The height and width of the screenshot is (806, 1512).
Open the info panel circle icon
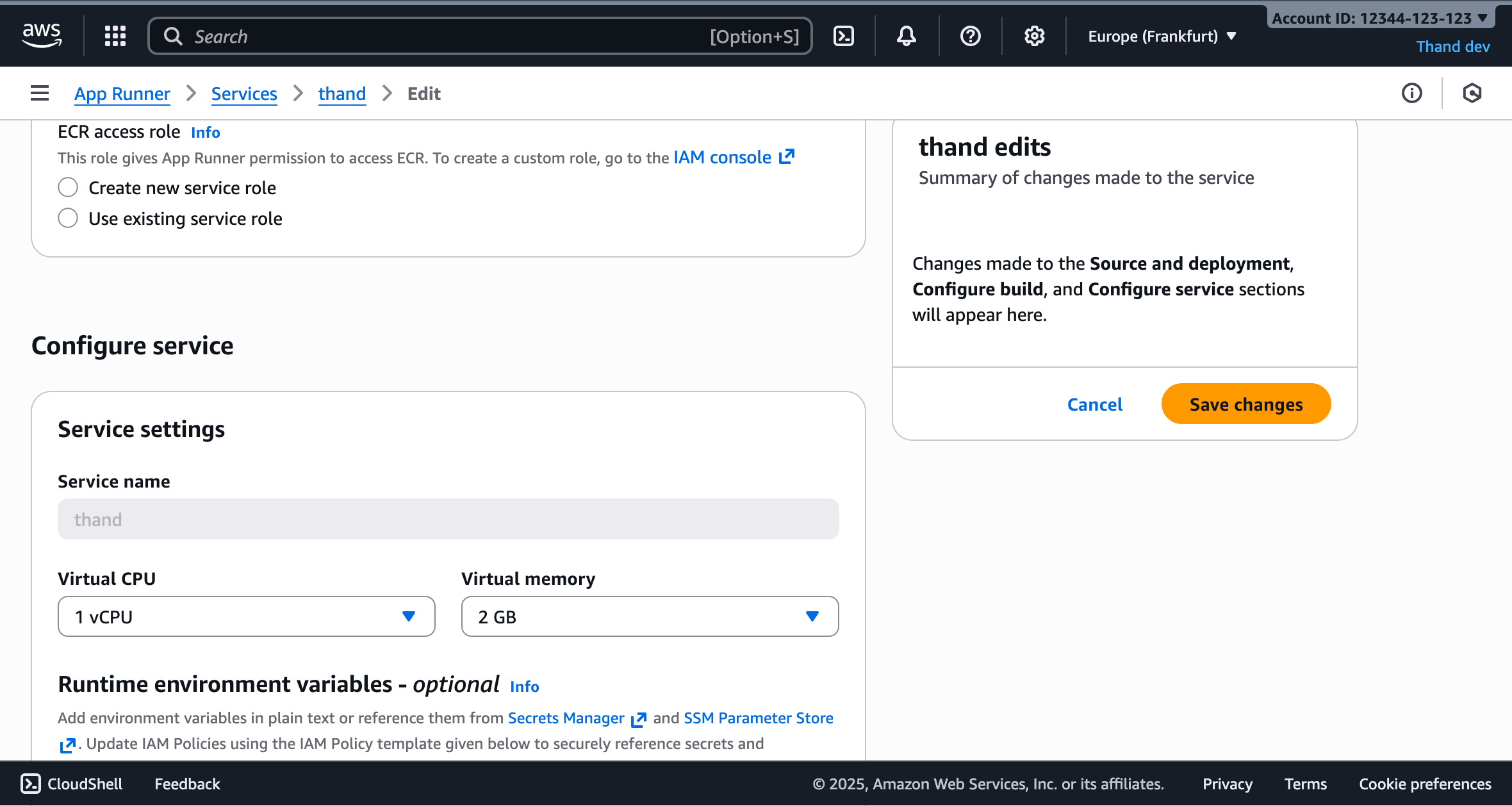1411,94
